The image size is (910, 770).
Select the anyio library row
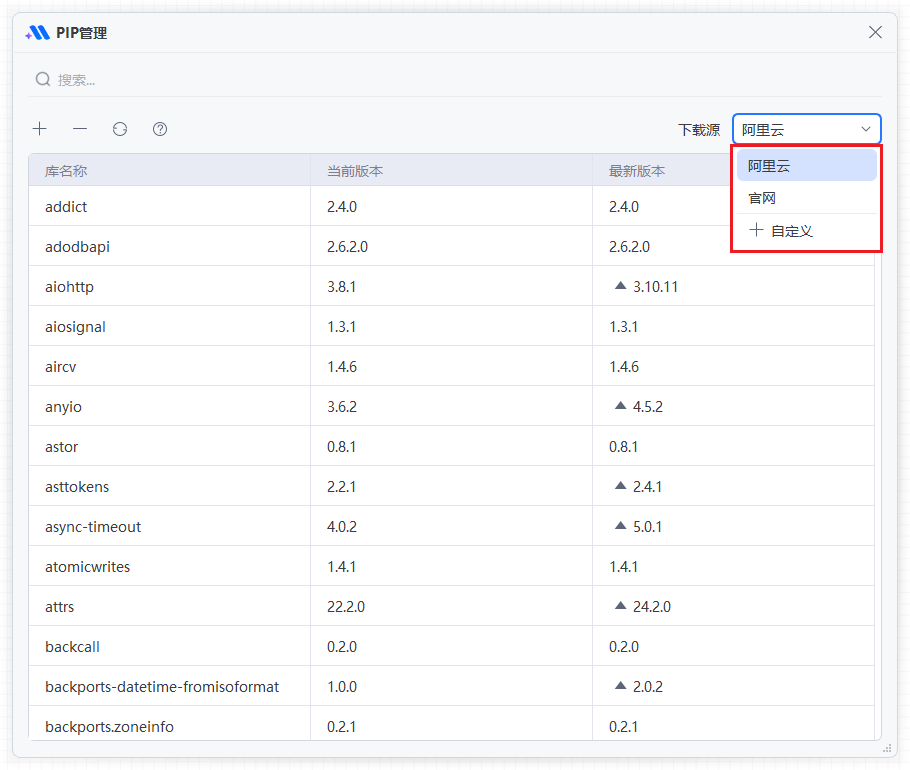(452, 407)
